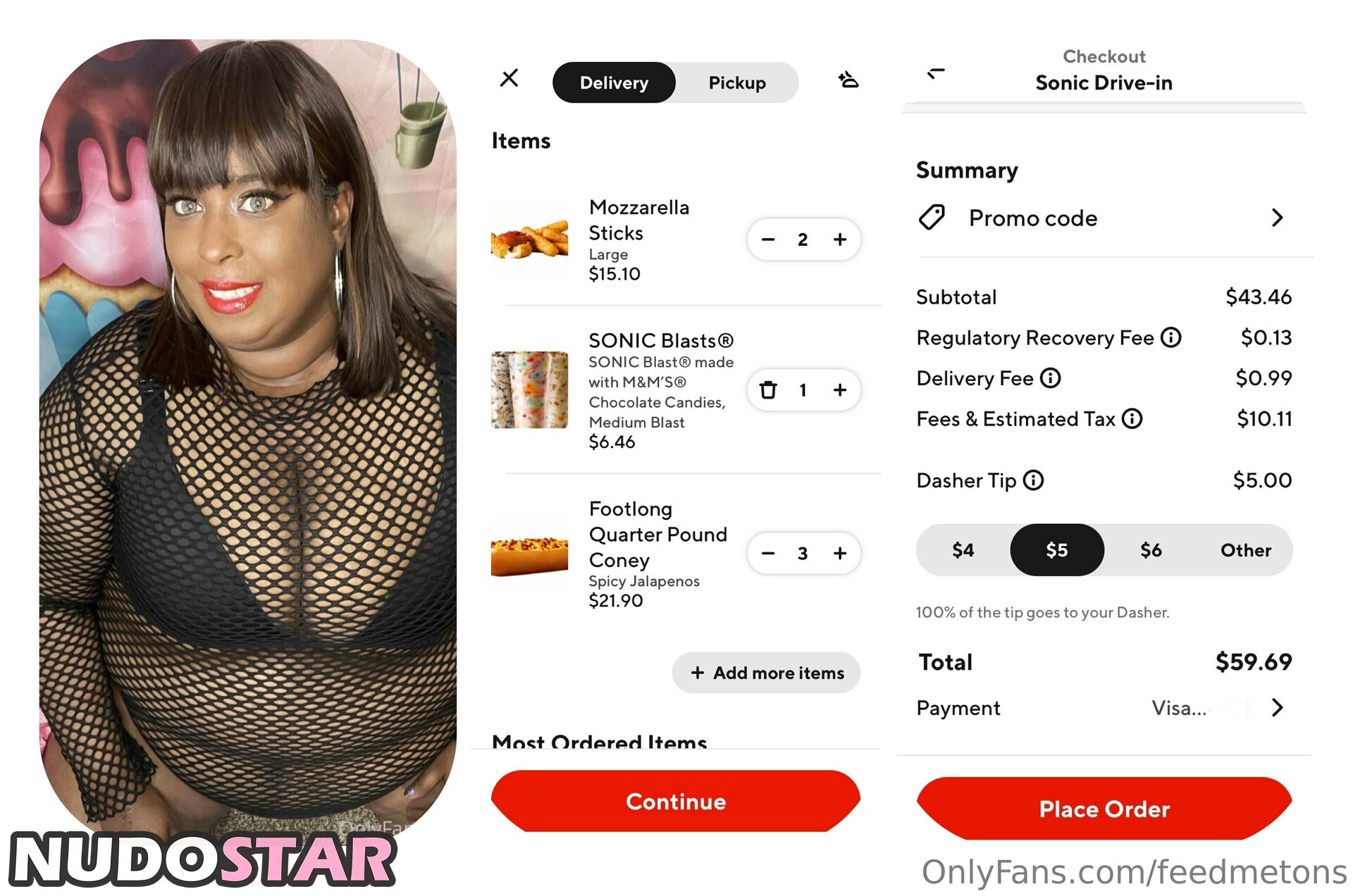Screen dimensions: 1353x896
Task: Choose Other tip amount
Action: tap(1245, 549)
